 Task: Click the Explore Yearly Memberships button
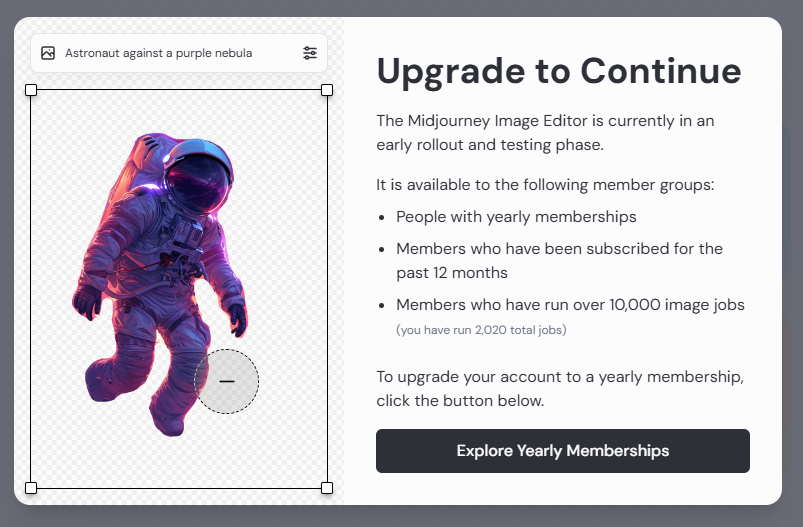coord(563,451)
